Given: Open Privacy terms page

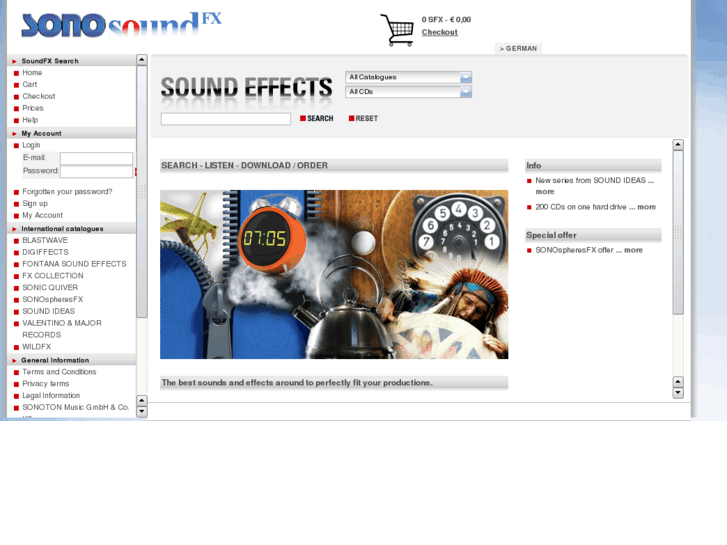Looking at the screenshot, I should coord(46,384).
